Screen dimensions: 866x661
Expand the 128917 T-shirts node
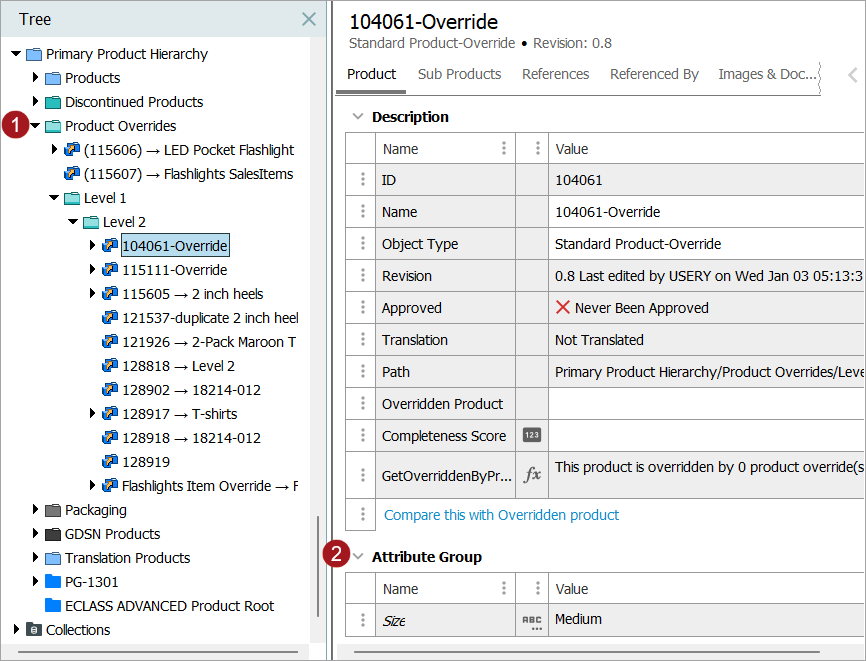pos(93,414)
